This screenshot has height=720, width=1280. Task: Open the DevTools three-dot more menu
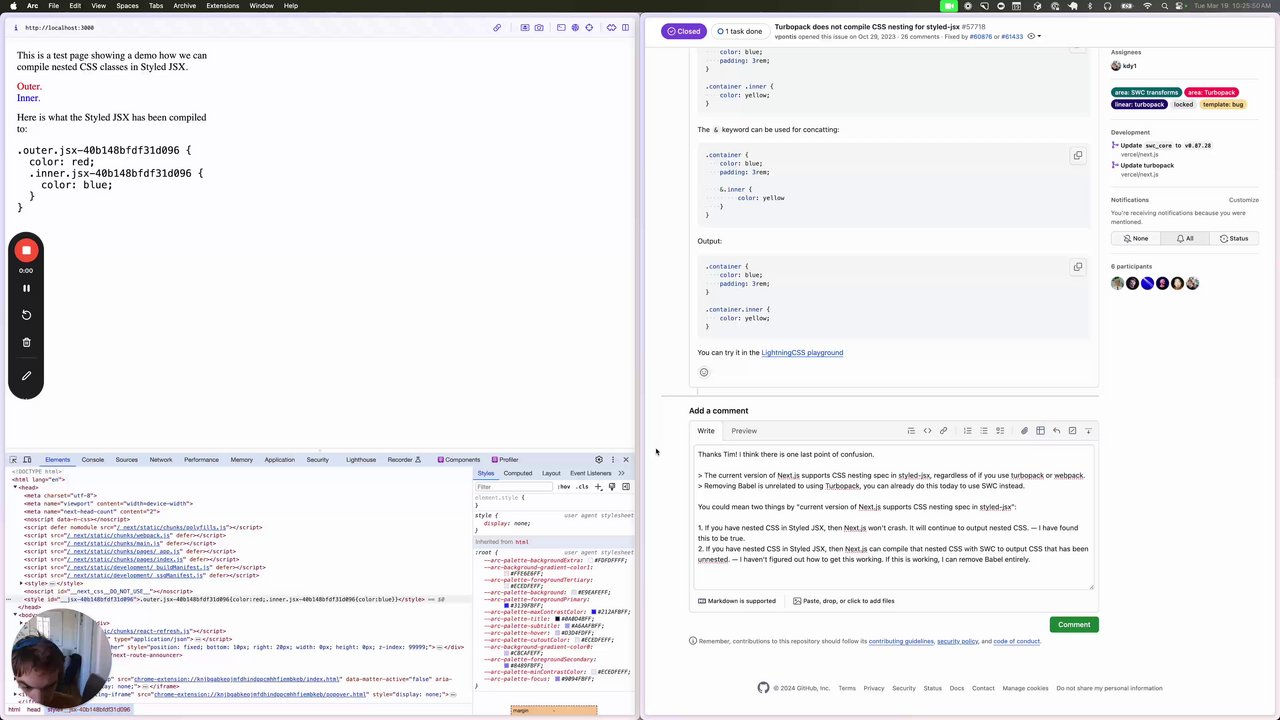click(613, 460)
